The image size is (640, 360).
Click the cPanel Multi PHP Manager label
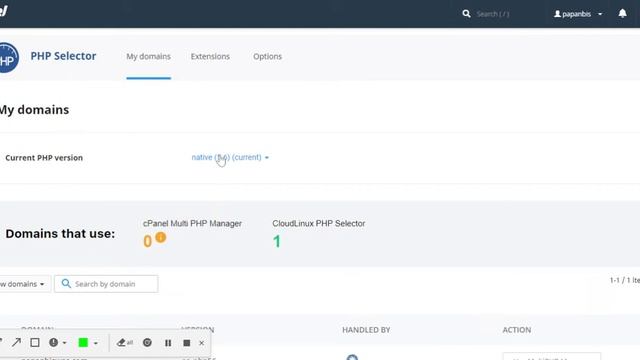click(192, 223)
